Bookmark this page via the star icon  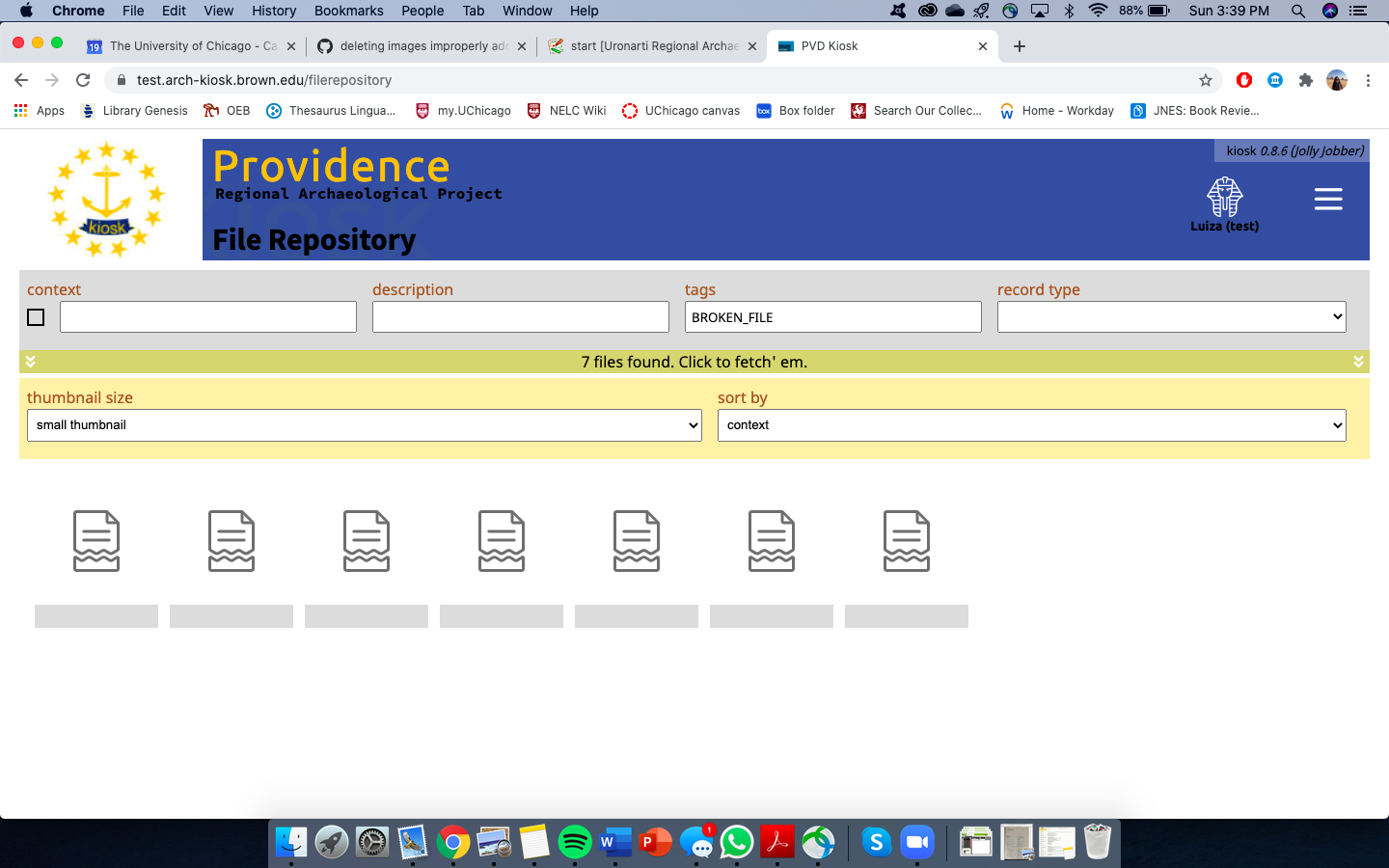[1207, 81]
